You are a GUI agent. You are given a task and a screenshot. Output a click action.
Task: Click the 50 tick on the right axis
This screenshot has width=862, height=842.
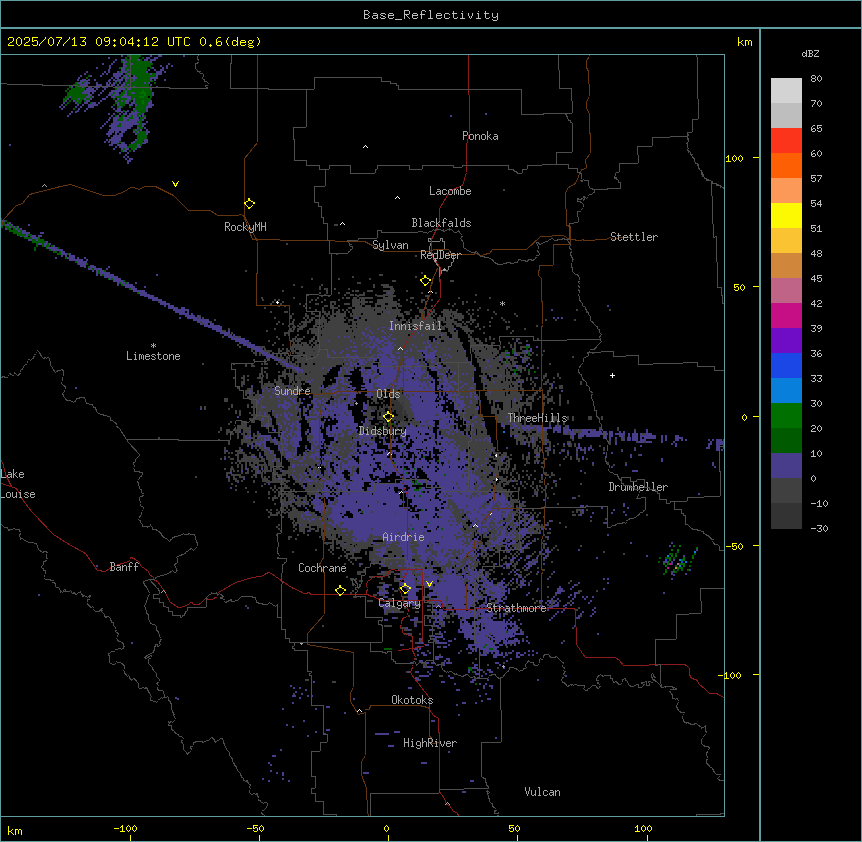[x=739, y=287]
